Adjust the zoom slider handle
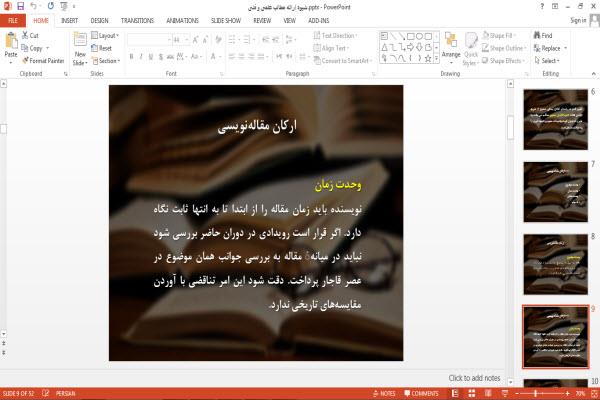 [536, 393]
